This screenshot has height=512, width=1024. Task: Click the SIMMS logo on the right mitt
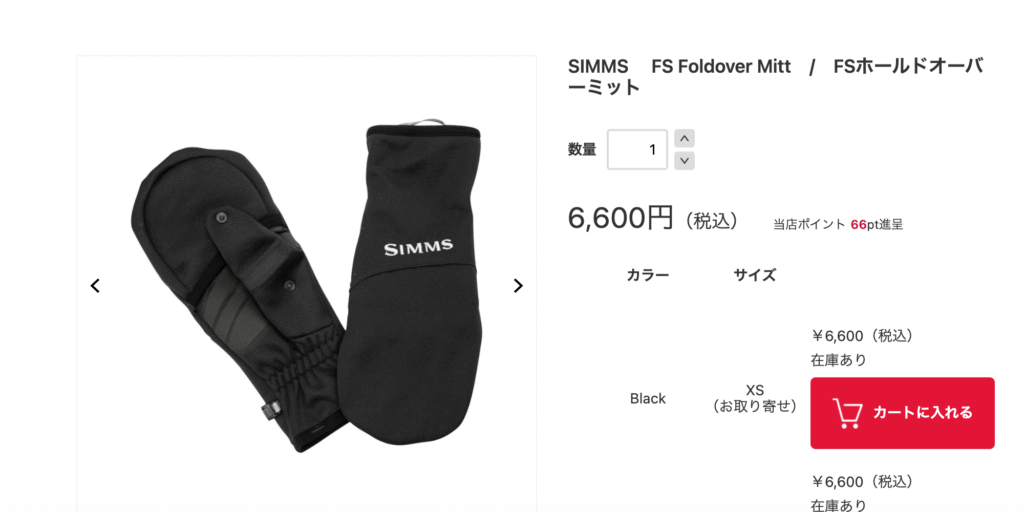[x=418, y=247]
